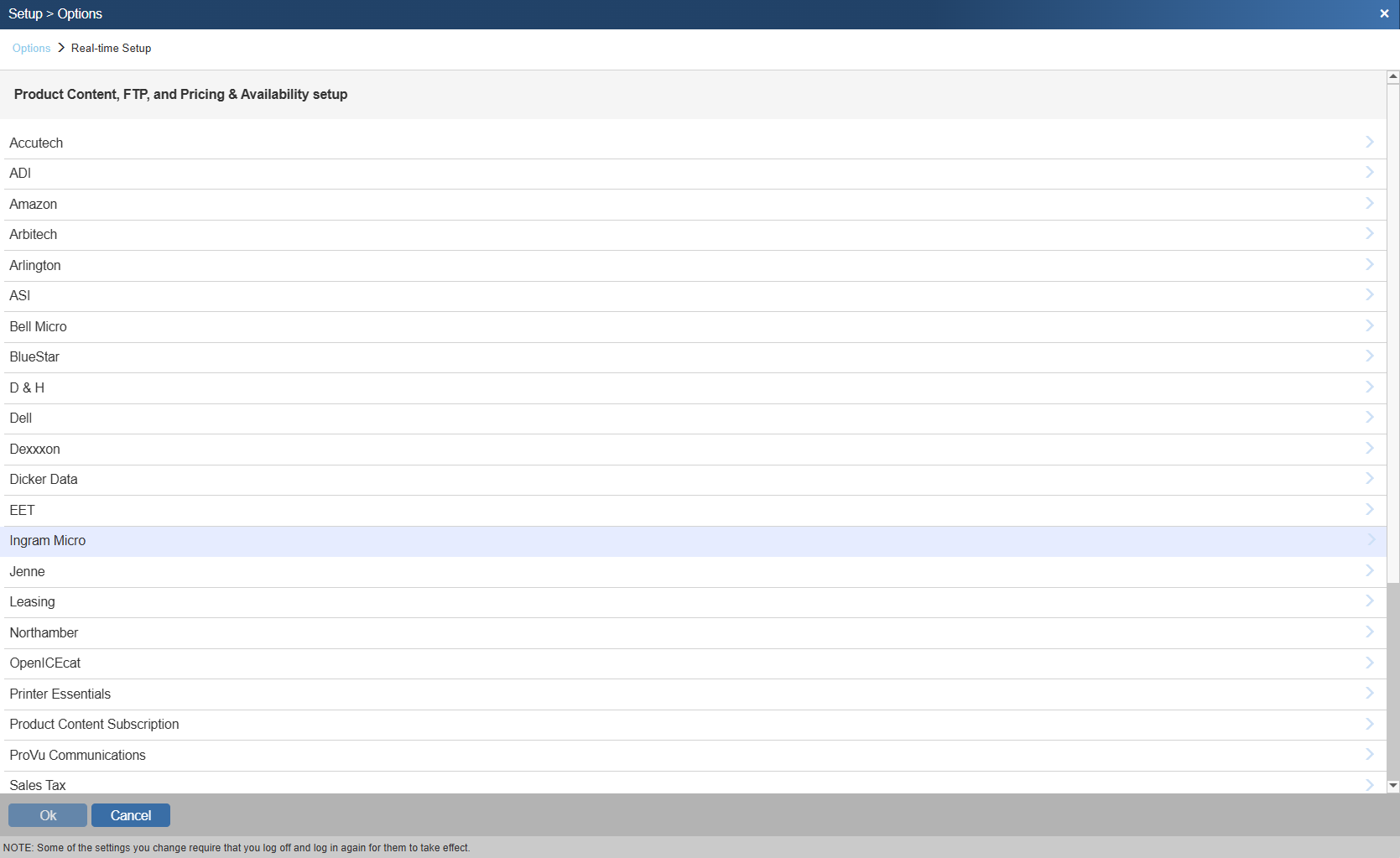
Task: Go back via the Options breadcrumb link
Action: (x=31, y=48)
